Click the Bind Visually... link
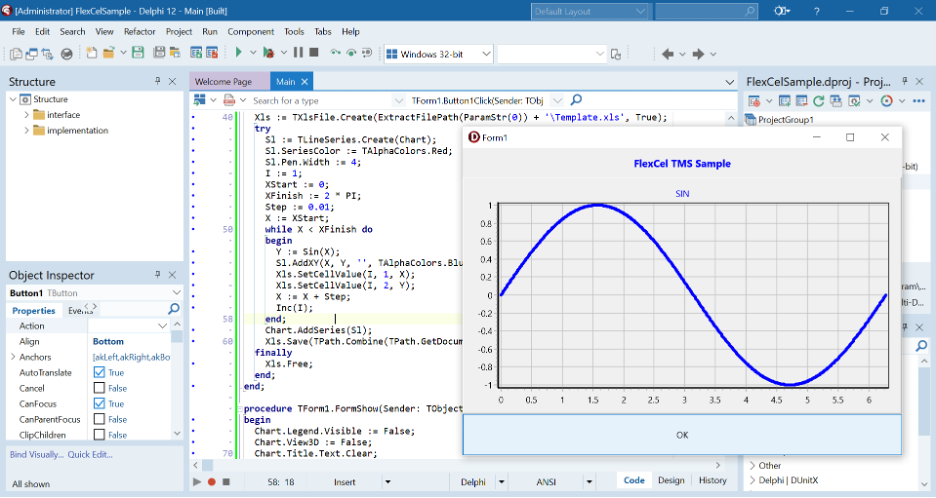 (36, 454)
